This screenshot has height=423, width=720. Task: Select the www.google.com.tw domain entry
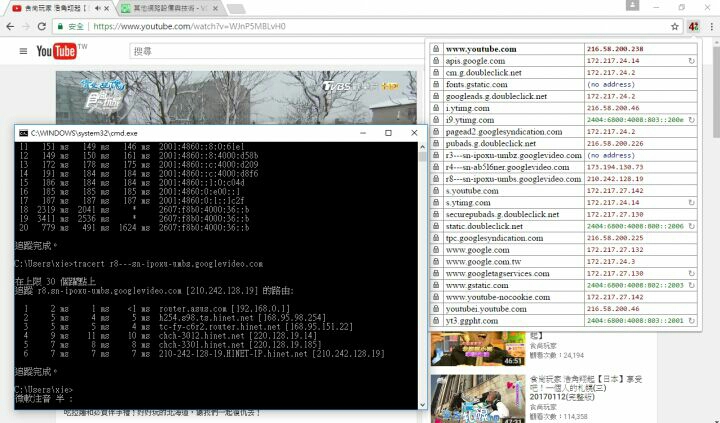483,262
